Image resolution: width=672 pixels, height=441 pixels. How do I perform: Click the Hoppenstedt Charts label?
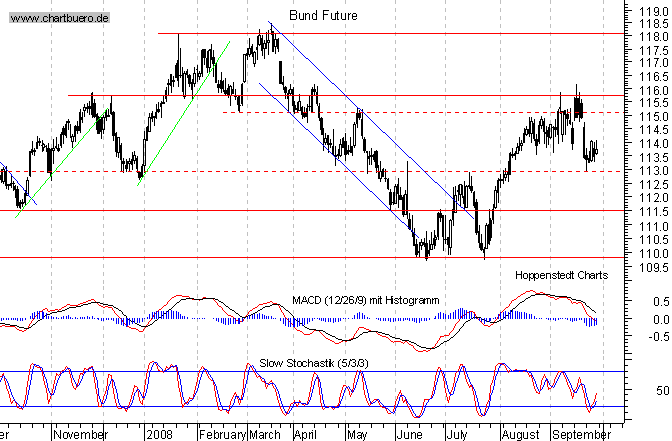555,275
